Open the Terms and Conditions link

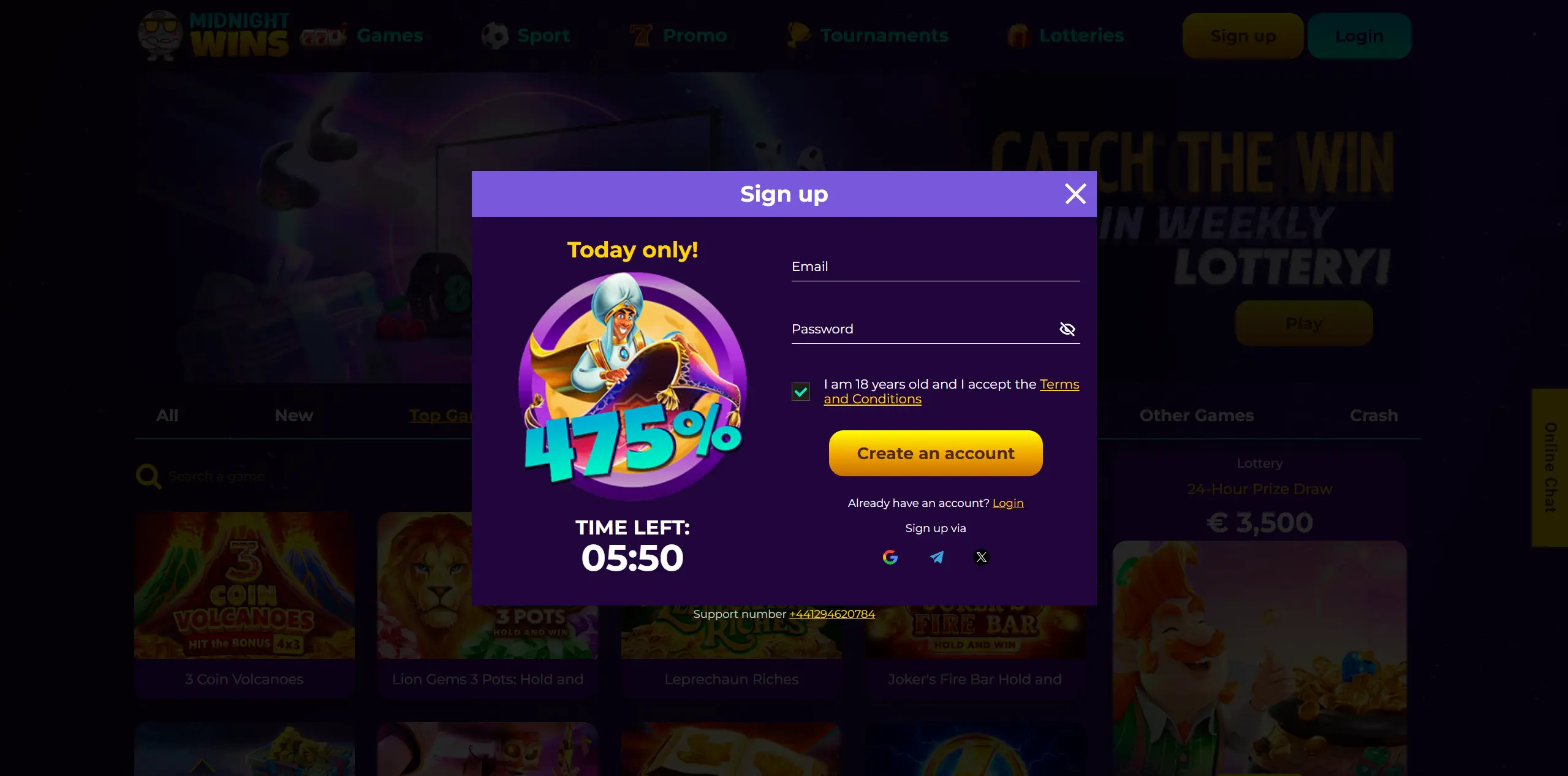(951, 391)
